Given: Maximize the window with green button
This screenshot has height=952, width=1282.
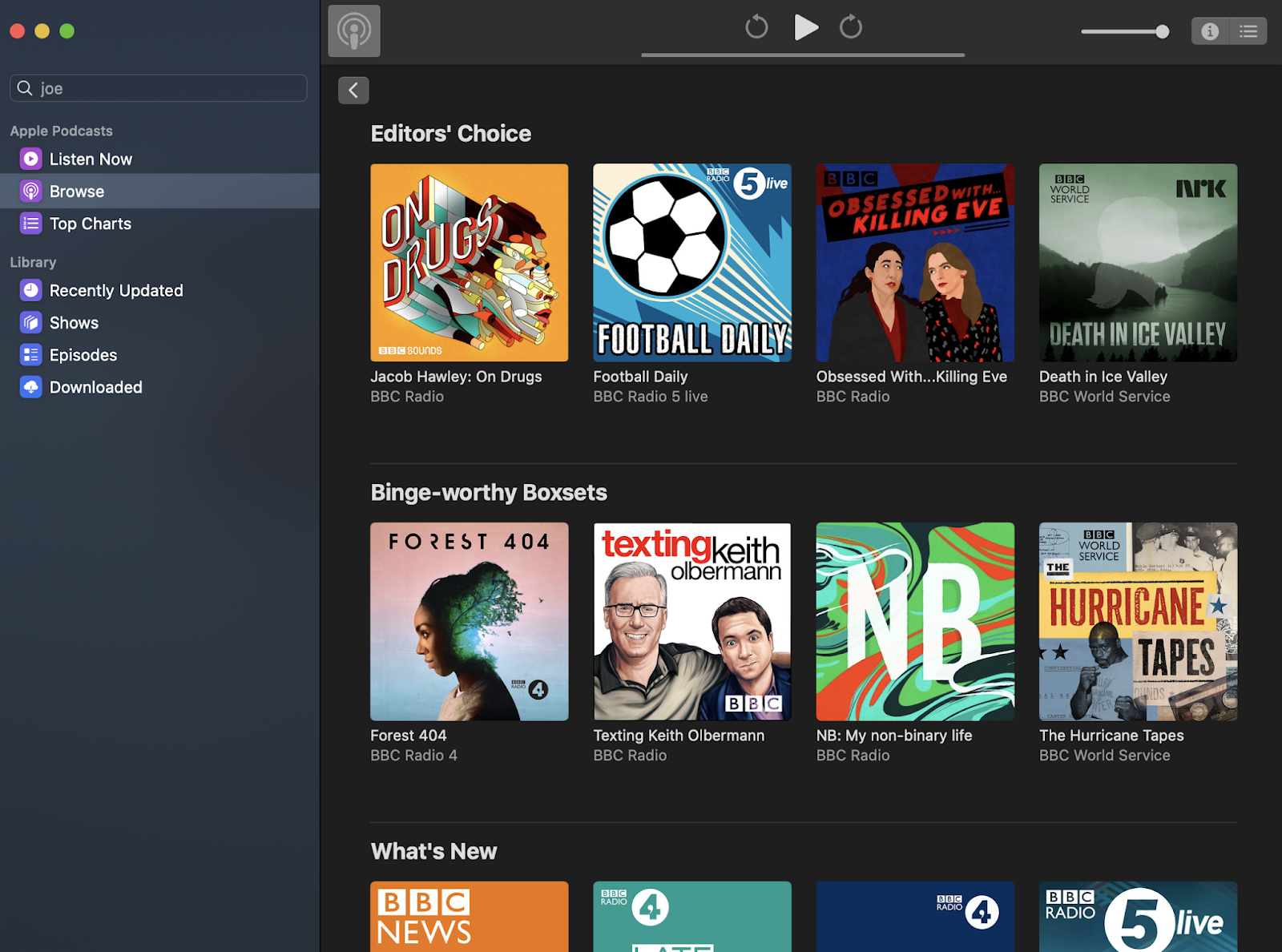Looking at the screenshot, I should pyautogui.click(x=67, y=31).
